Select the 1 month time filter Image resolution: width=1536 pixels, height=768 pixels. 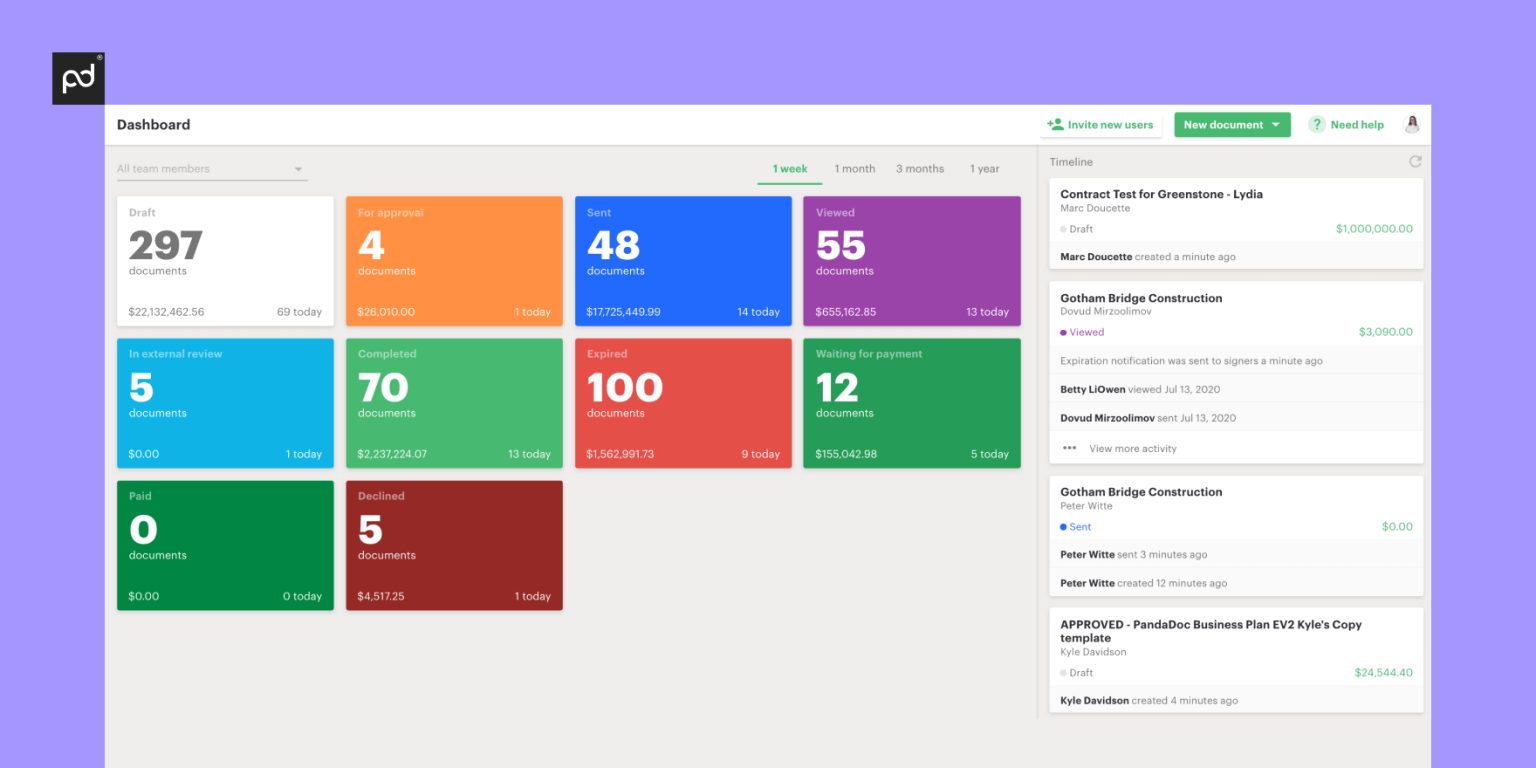click(x=854, y=168)
